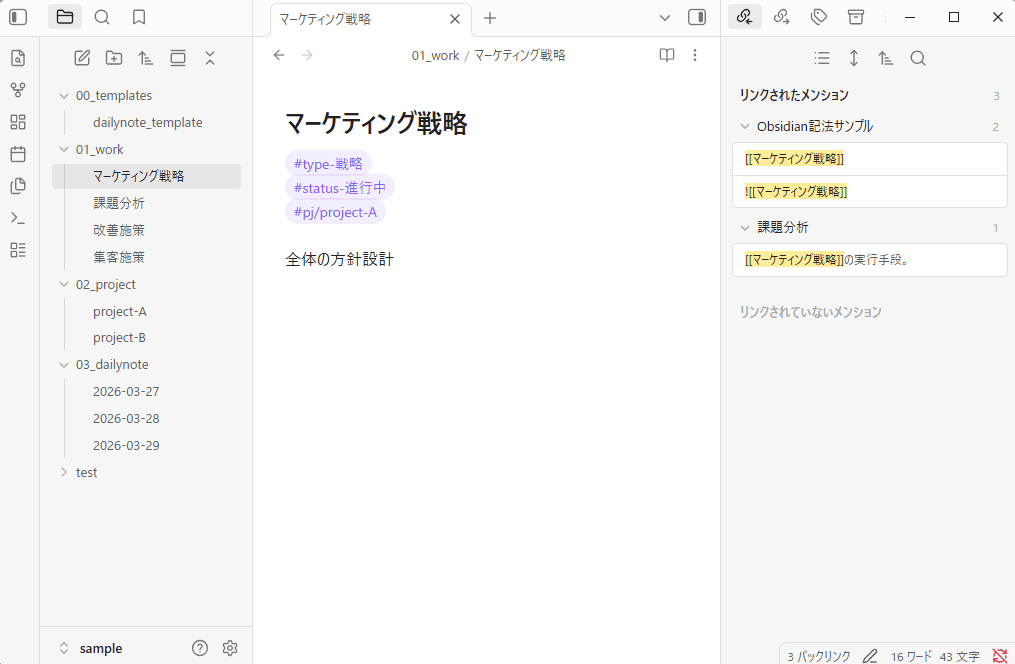Screen dimensions: 1015x664
Task: Open the outgoing links pane
Action: point(782,17)
